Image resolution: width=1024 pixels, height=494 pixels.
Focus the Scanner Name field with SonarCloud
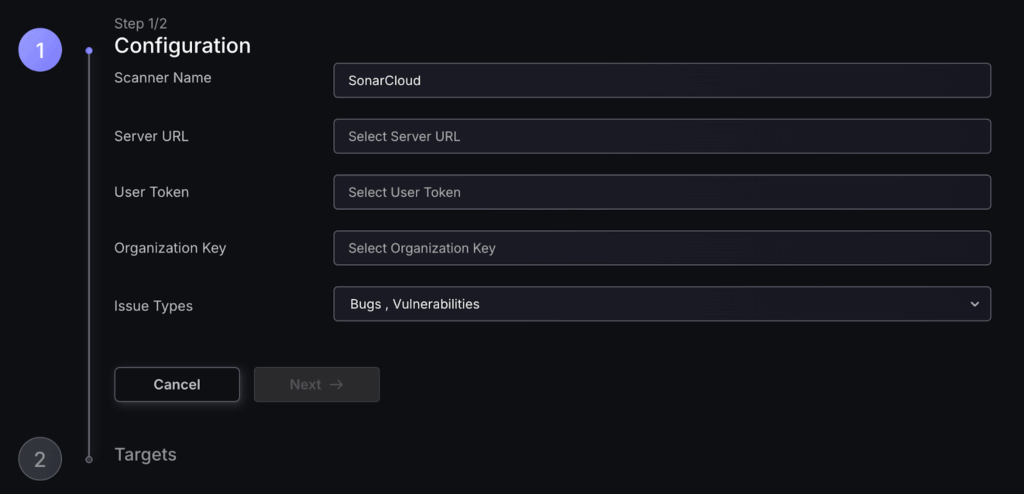pyautogui.click(x=661, y=80)
